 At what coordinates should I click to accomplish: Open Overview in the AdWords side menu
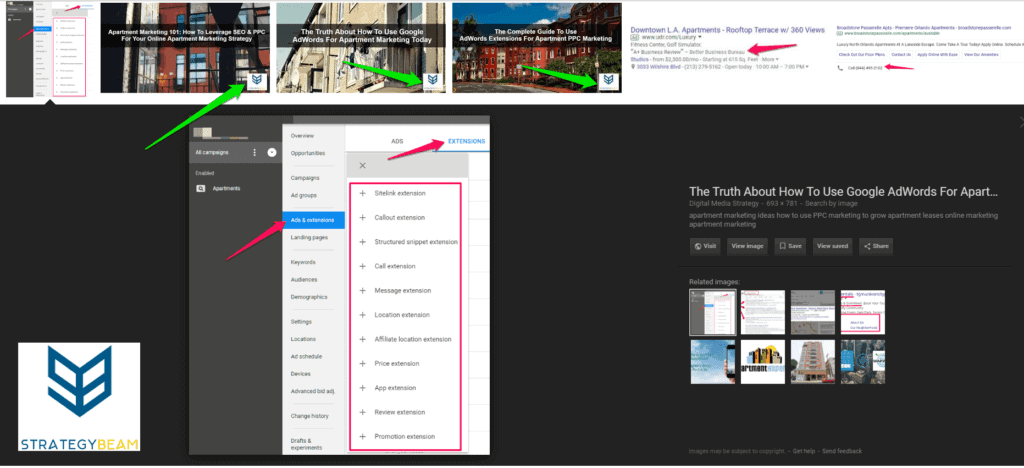coord(302,136)
